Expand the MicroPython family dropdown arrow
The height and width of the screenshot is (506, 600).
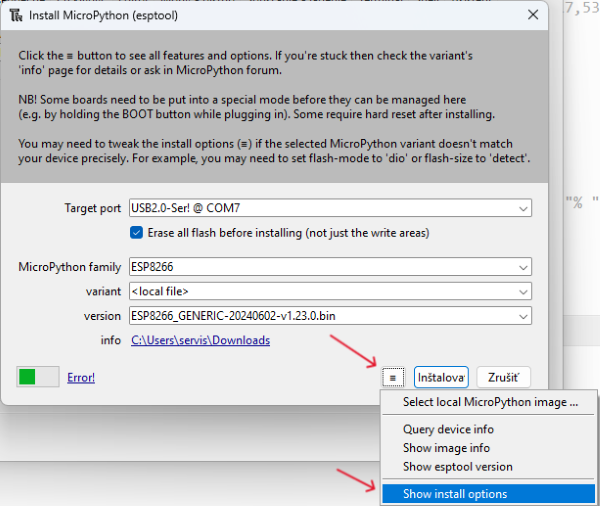pyautogui.click(x=523, y=267)
